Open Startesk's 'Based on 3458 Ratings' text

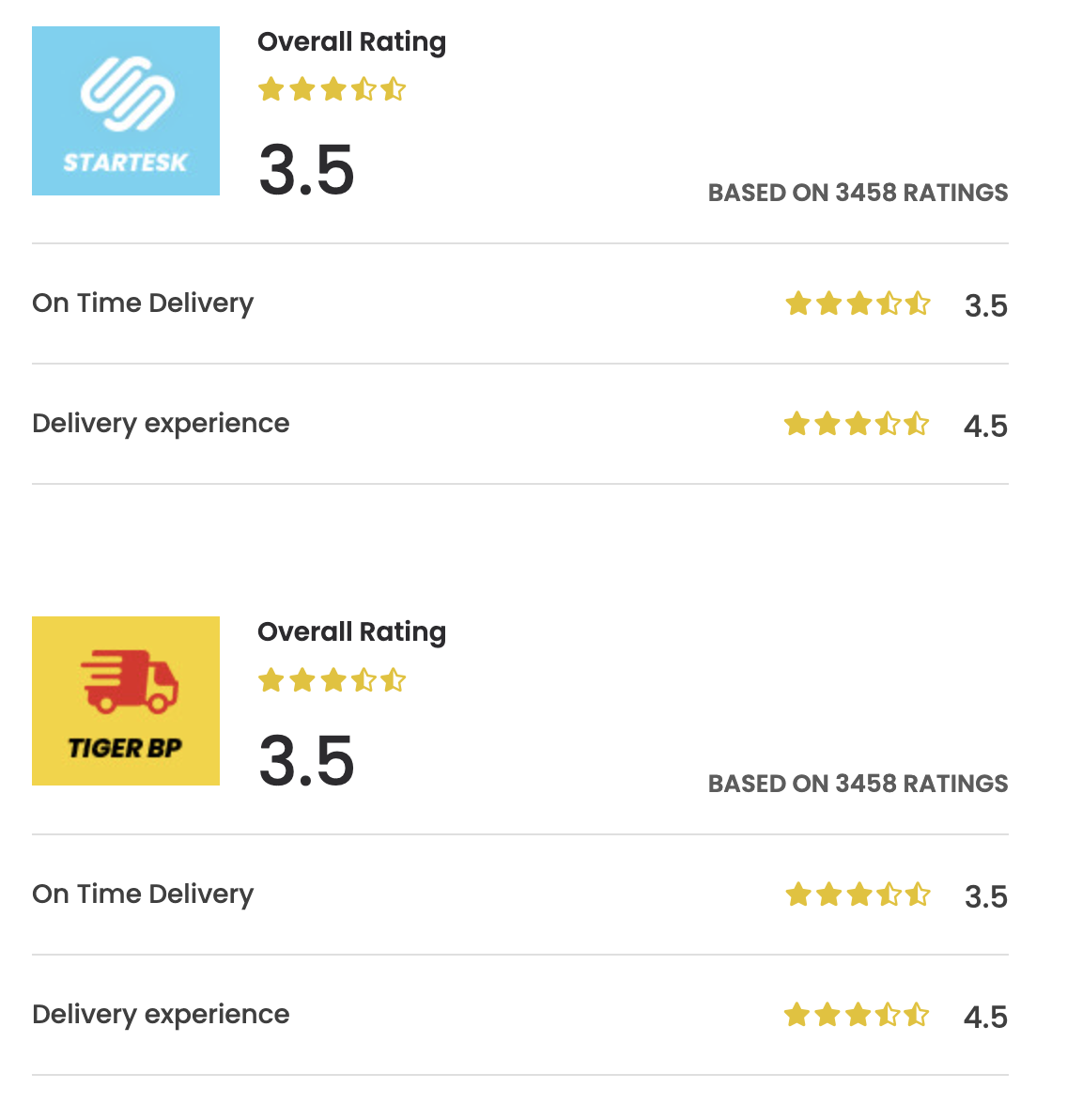pyautogui.click(x=858, y=193)
